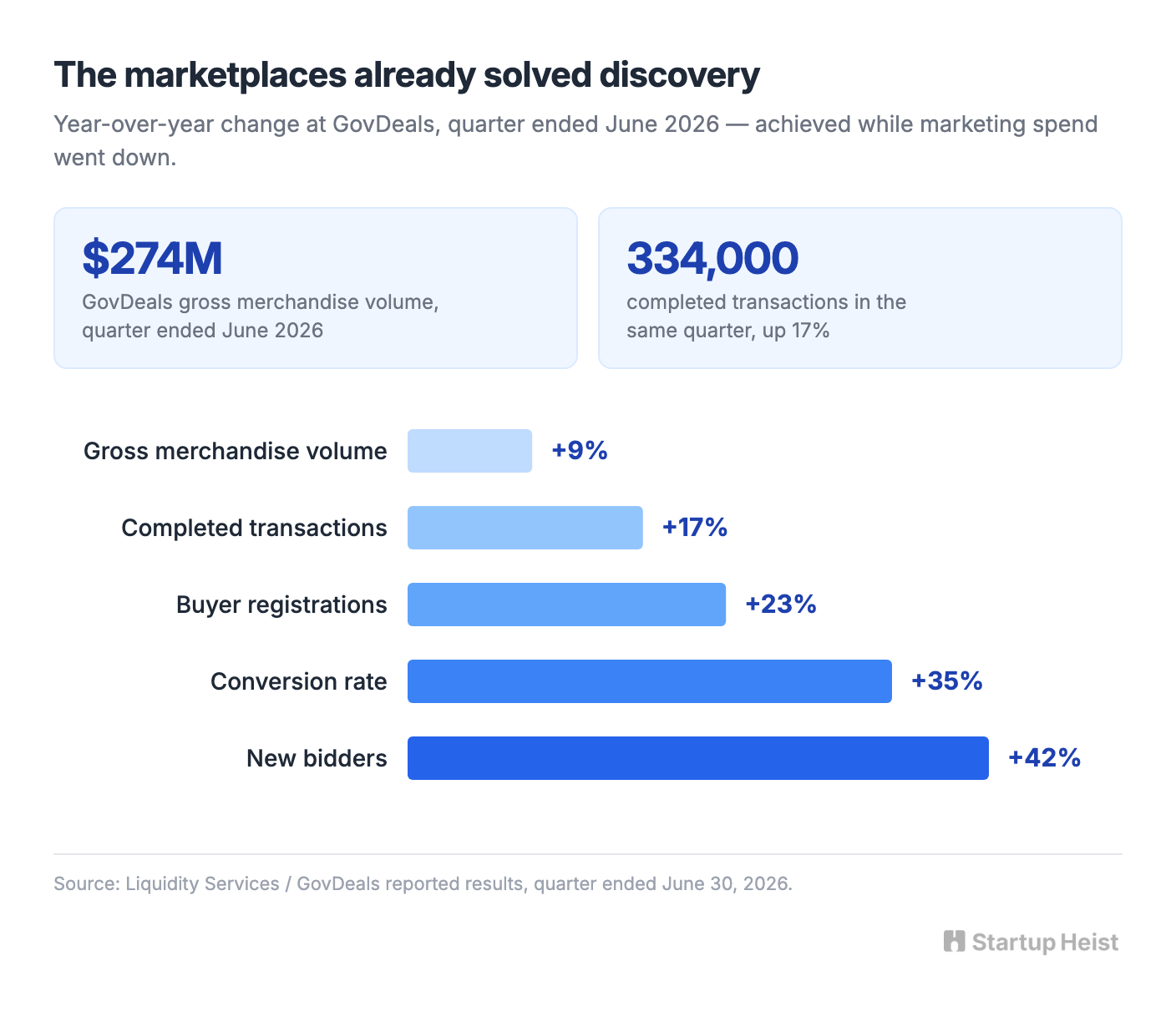Screen dimensions: 1176x1012
Task: Click the "New bidders" bar label
Action: (317, 758)
